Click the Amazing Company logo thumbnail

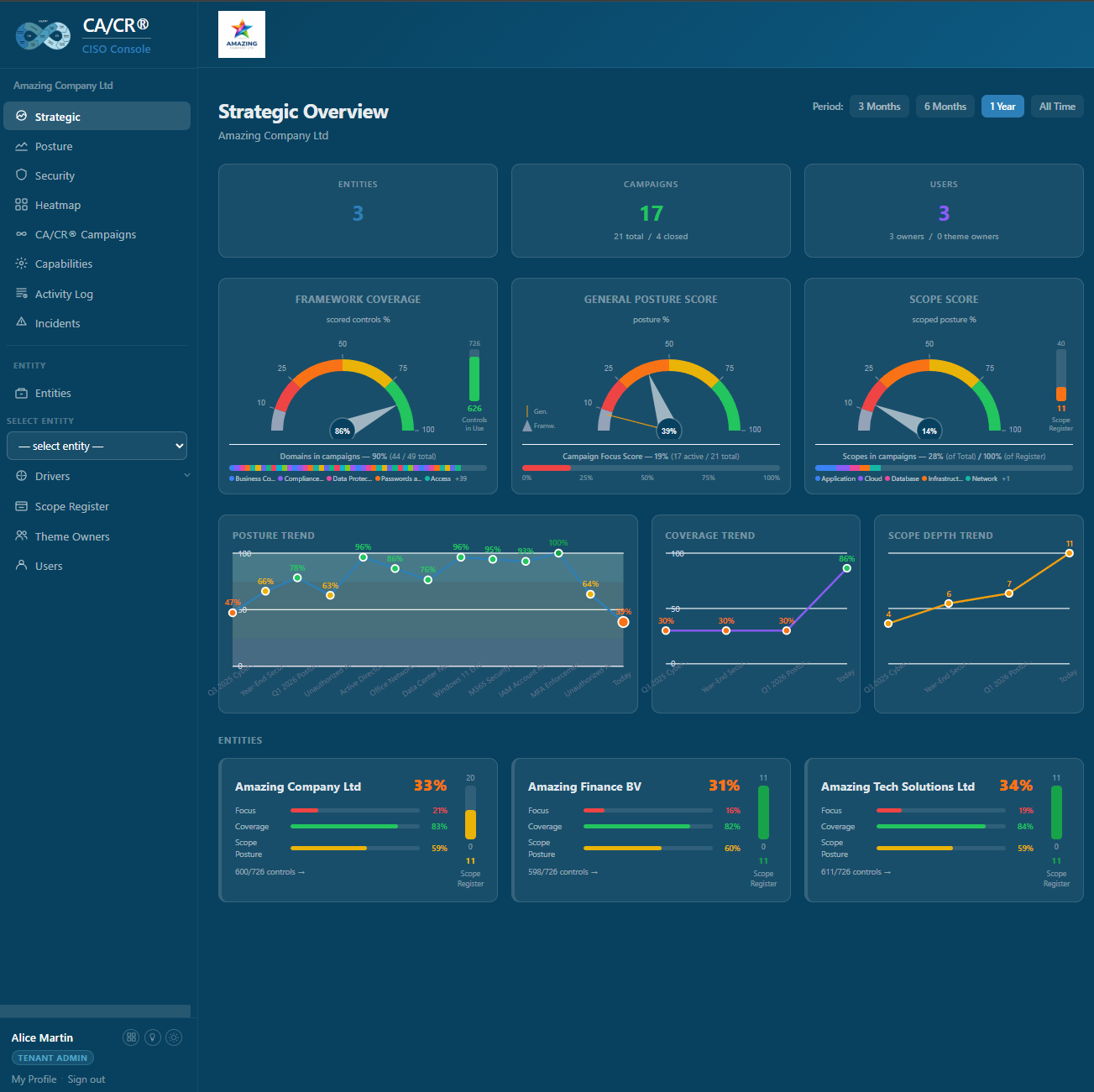(242, 34)
